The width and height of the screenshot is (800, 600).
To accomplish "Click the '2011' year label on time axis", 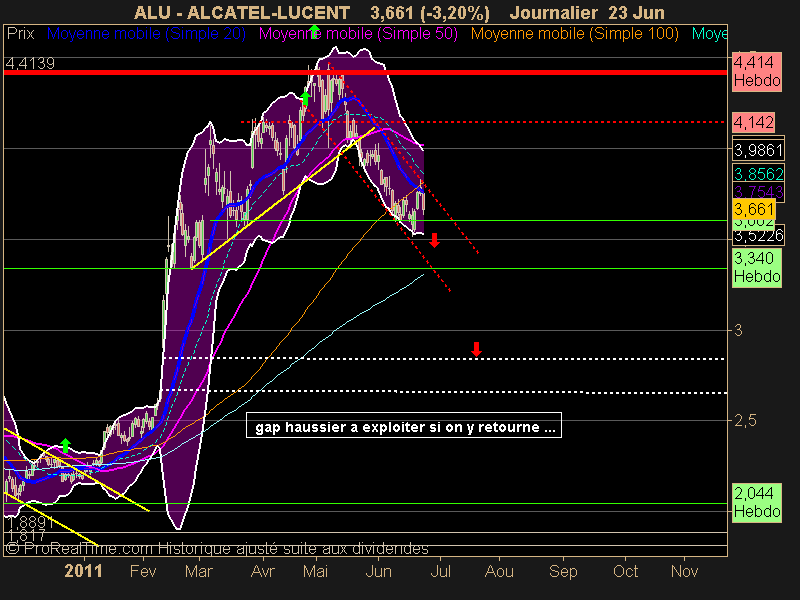I will [83, 571].
